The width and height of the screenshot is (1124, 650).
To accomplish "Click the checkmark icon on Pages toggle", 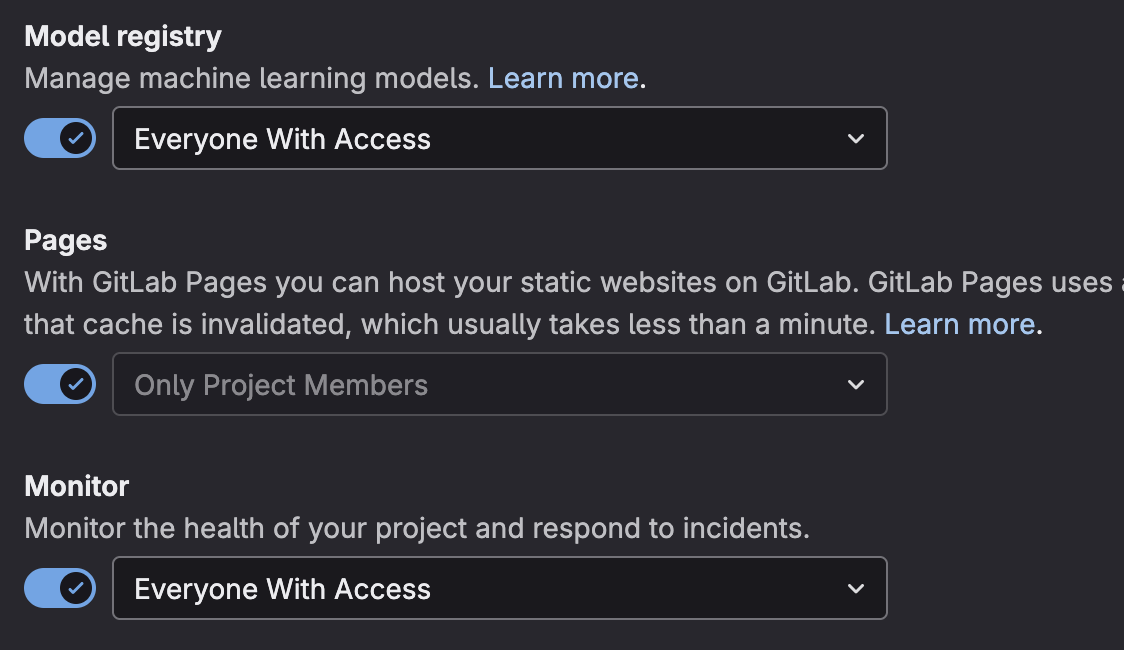I will tap(76, 384).
